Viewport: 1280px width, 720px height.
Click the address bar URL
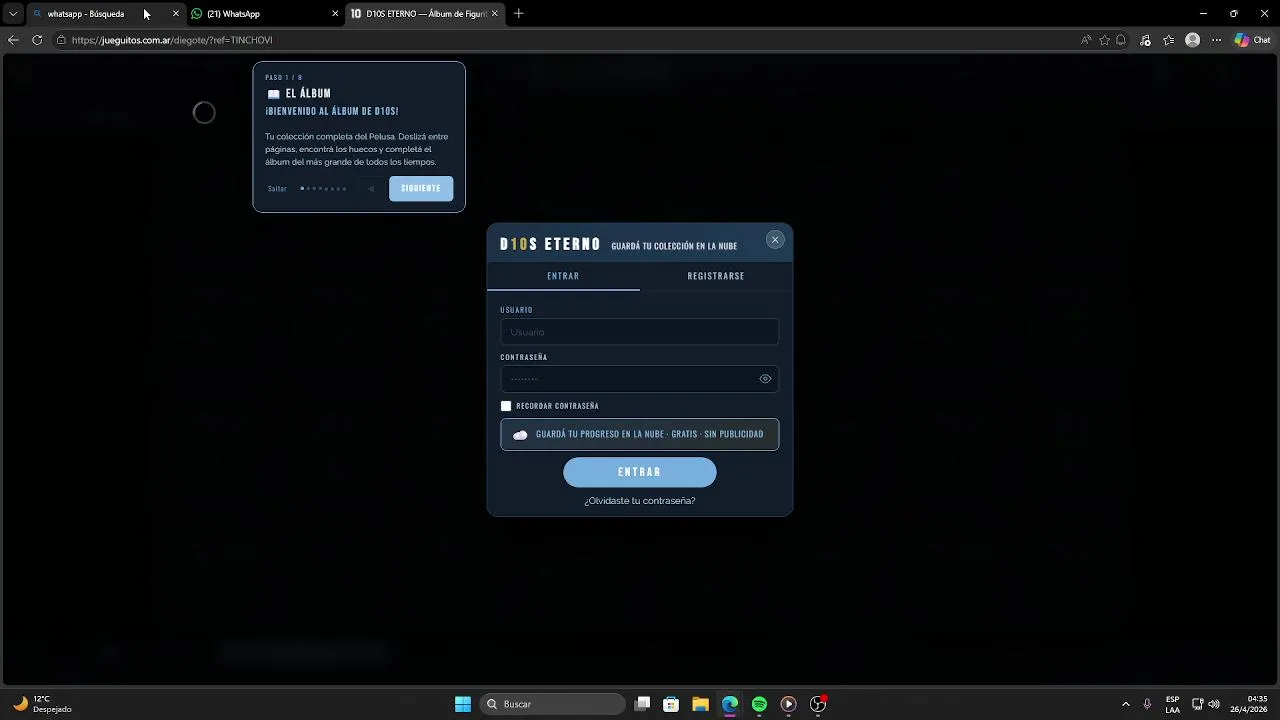click(172, 40)
